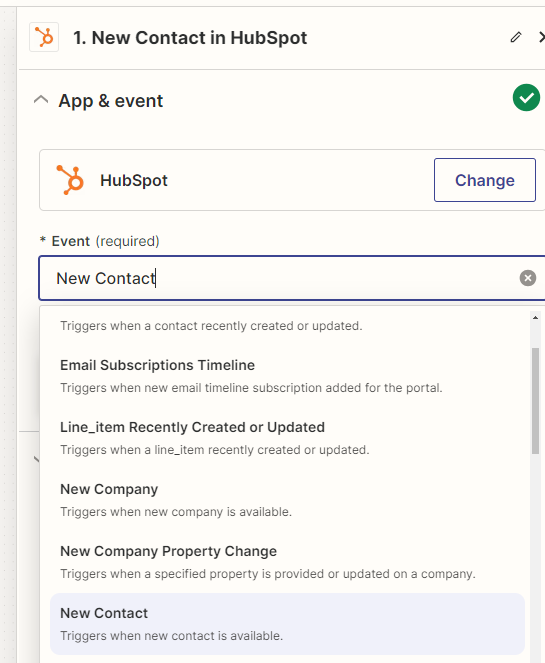Click the contact recently created or updated description

(x=211, y=326)
